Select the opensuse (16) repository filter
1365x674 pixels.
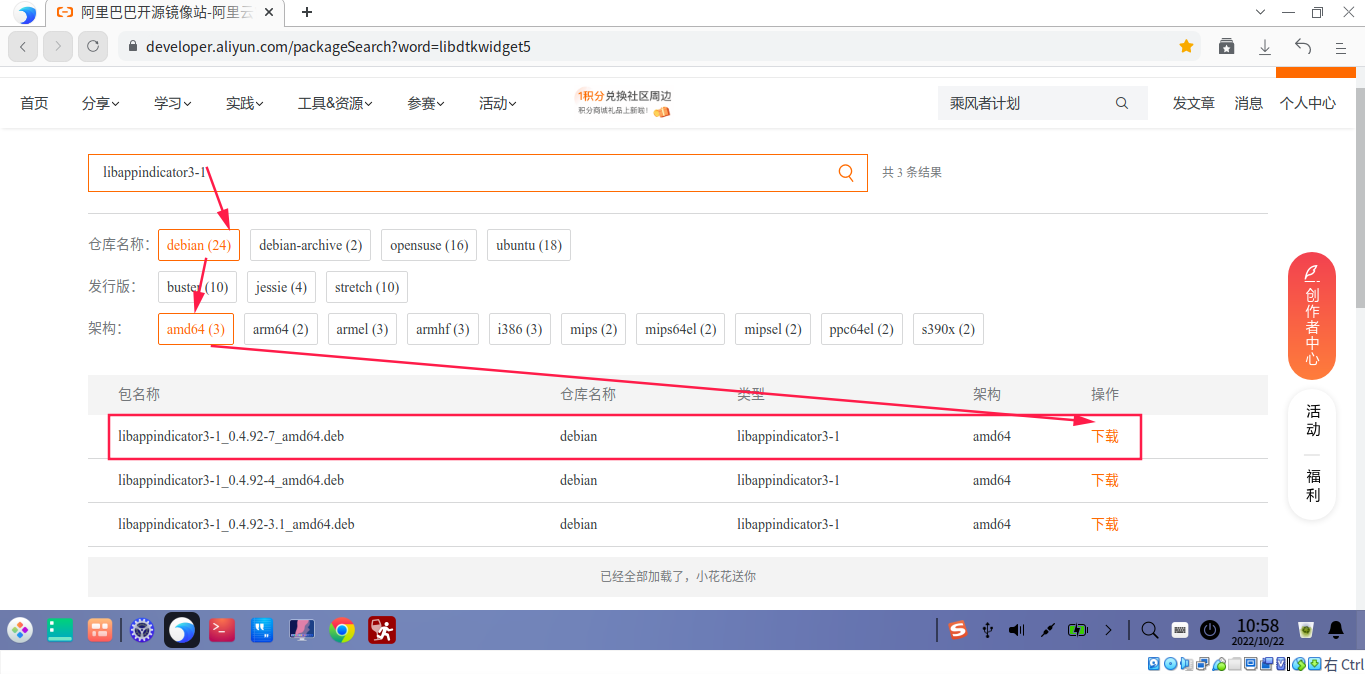(429, 245)
